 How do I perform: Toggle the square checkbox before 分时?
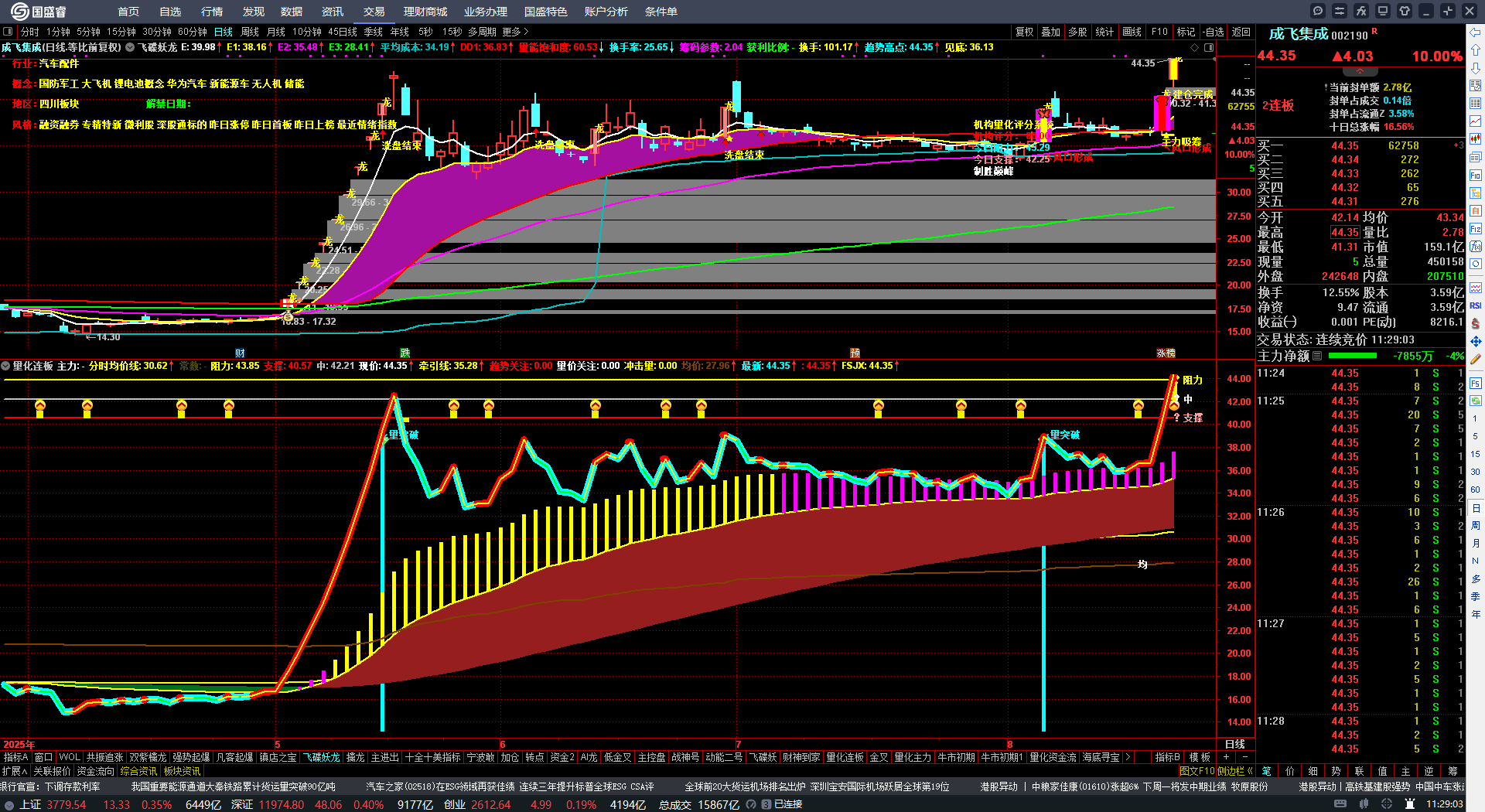8,32
